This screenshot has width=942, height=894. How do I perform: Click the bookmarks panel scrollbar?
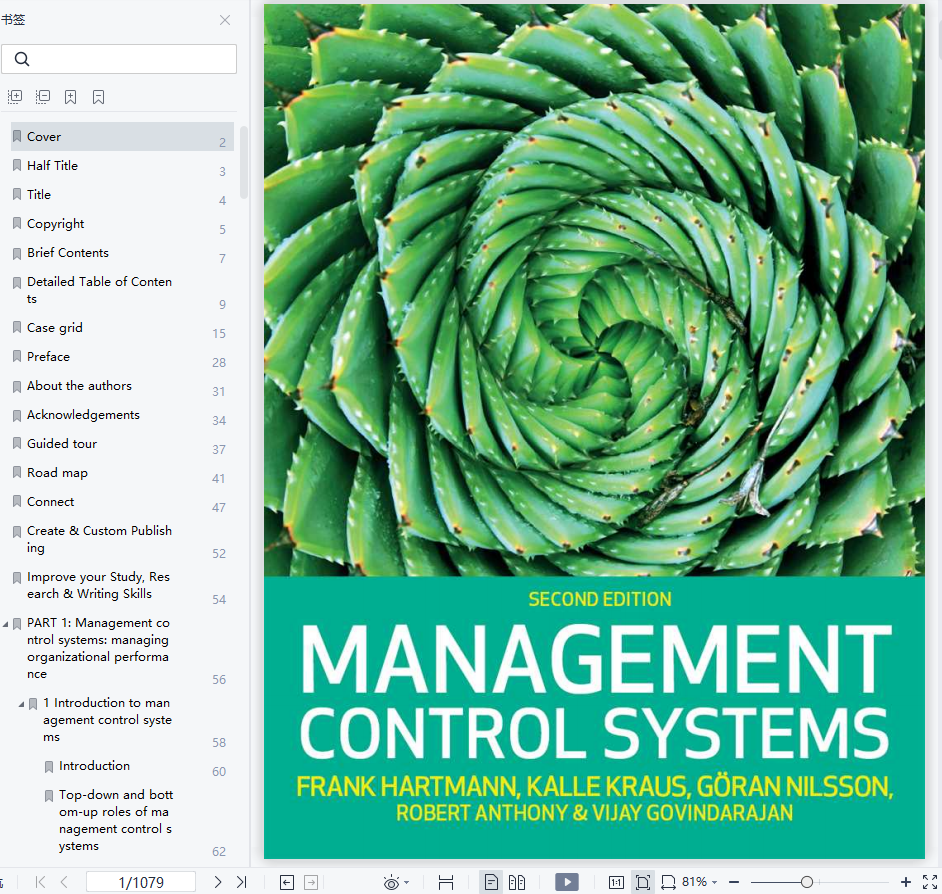[243, 162]
